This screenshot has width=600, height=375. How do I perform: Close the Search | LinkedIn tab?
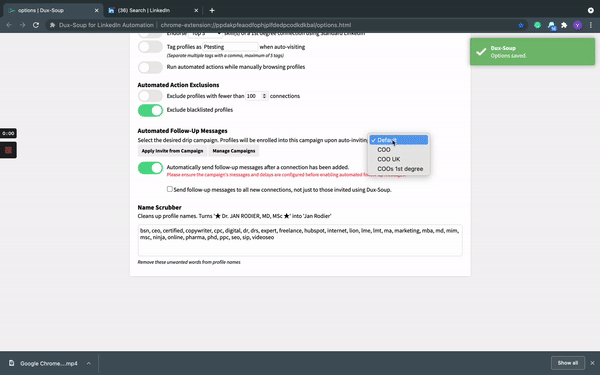coord(196,10)
